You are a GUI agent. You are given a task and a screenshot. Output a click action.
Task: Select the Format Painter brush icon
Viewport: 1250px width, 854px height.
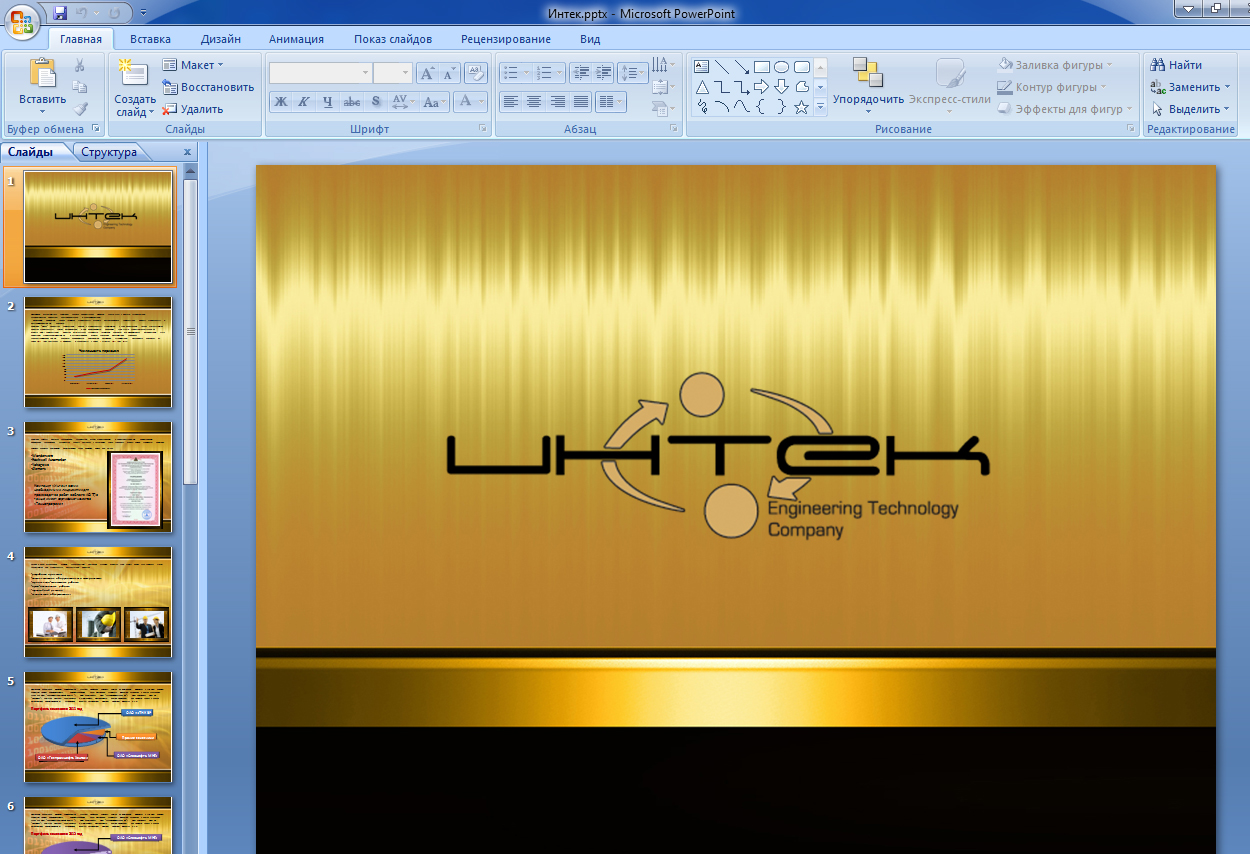pos(80,109)
